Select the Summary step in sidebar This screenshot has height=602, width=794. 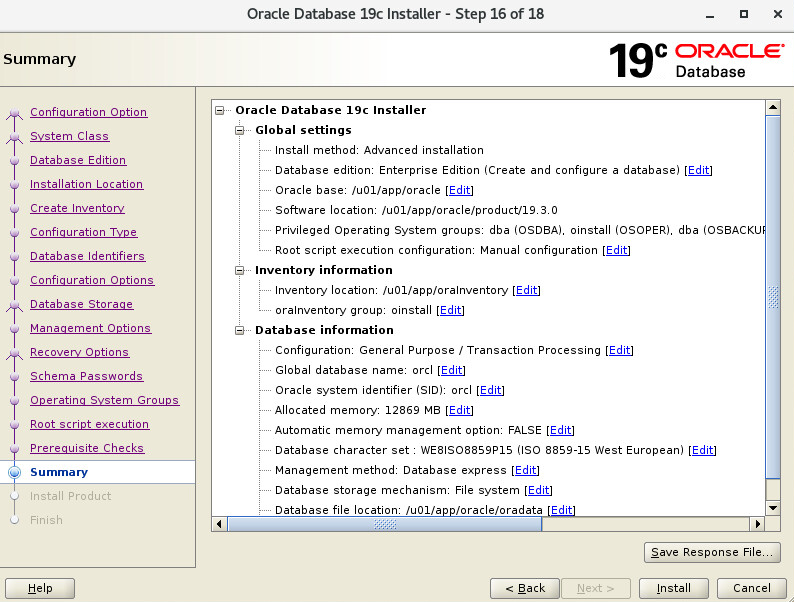pos(59,472)
